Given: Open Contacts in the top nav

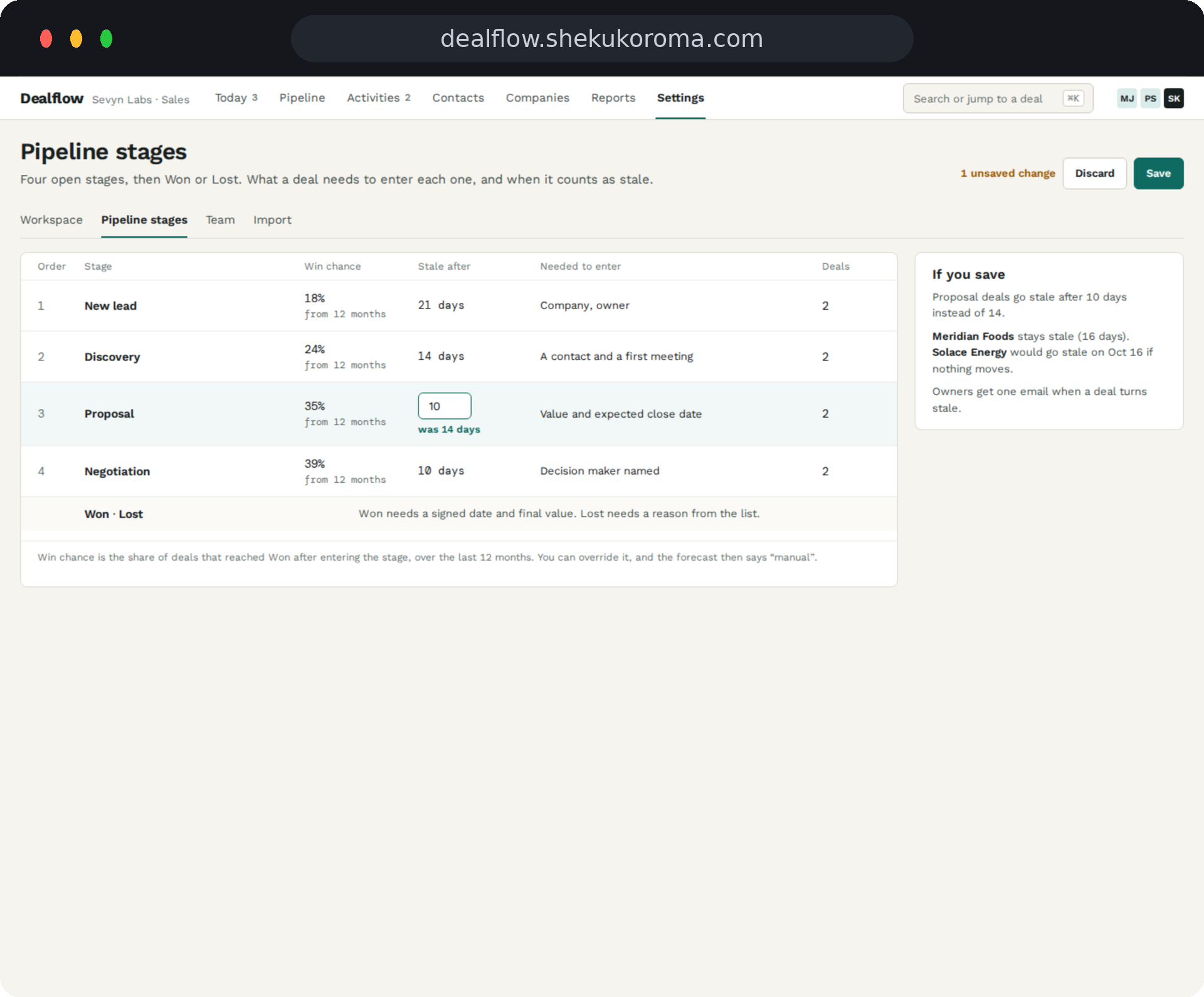Looking at the screenshot, I should (458, 98).
